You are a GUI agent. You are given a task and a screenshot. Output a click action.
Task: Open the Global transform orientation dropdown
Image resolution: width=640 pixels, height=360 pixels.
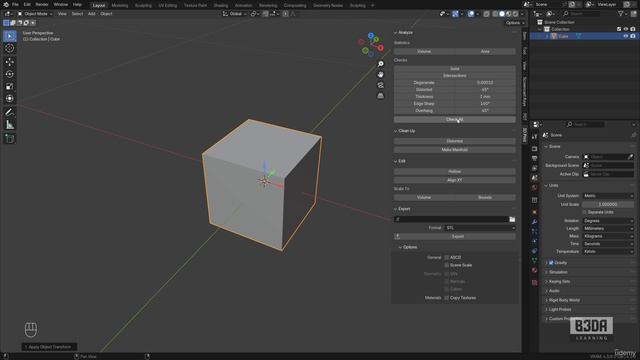click(x=235, y=13)
